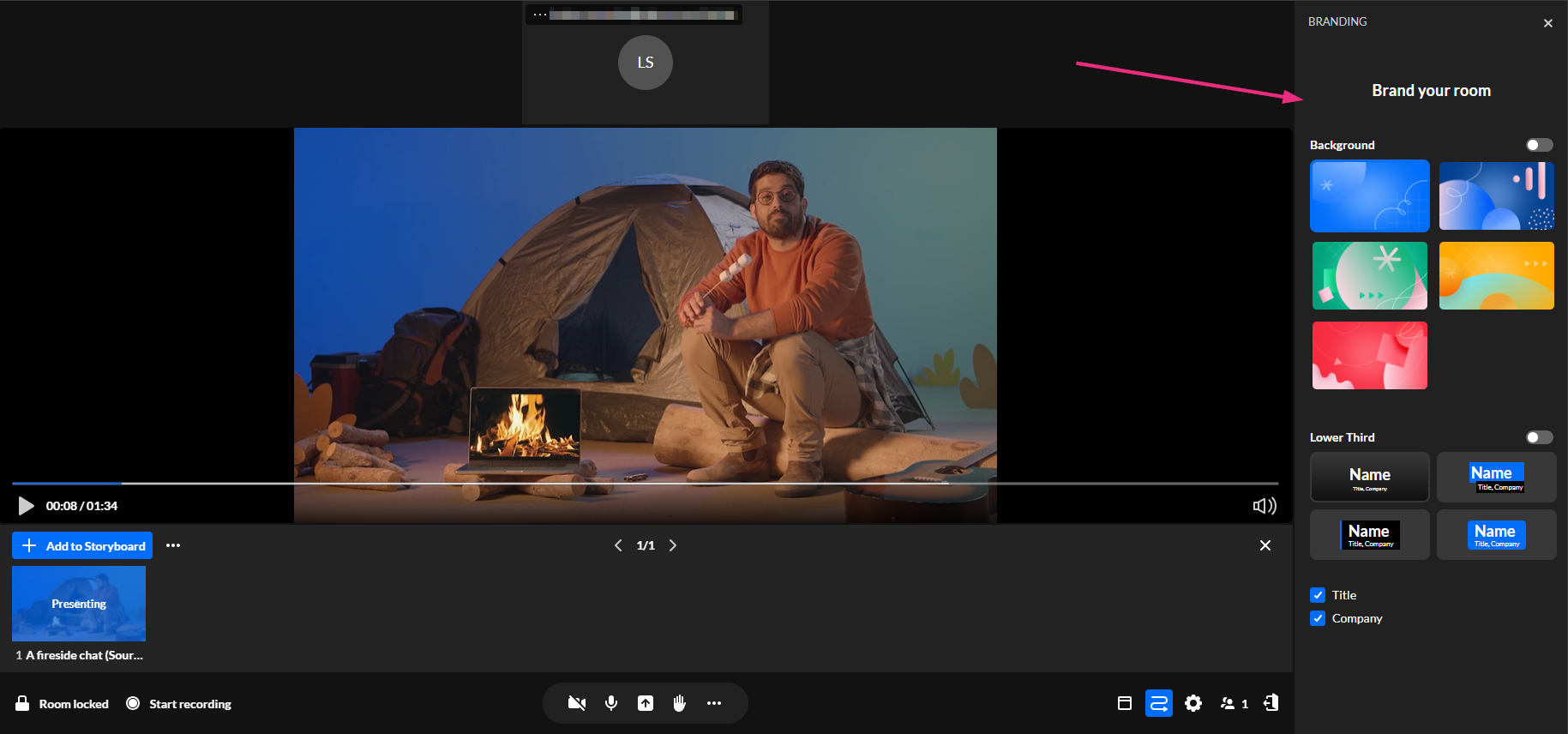Viewport: 1568px width, 734px height.
Task: Click the 'Lower Third' section label
Action: 1343,437
